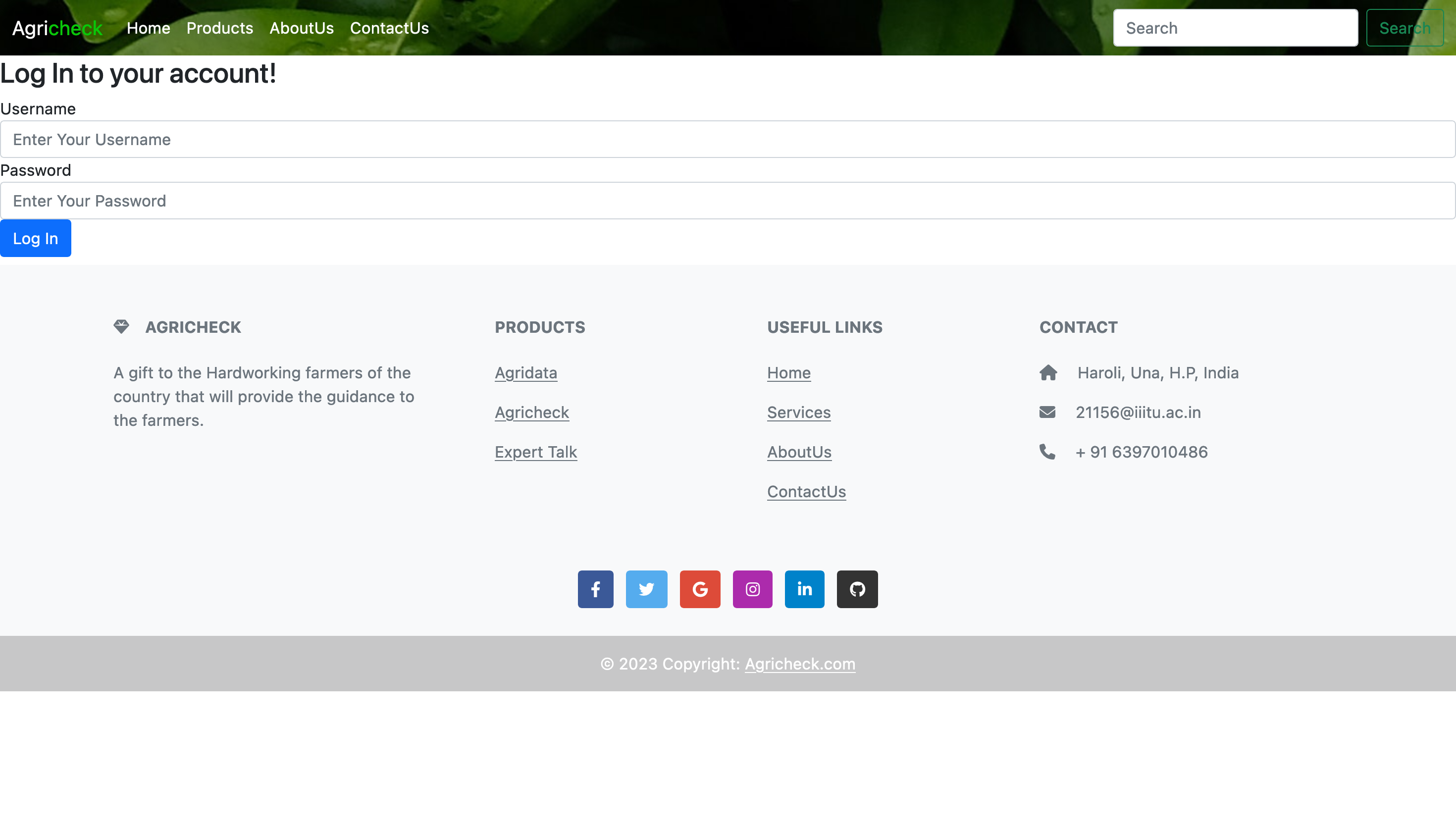
Task: Click the envelope email icon
Action: (x=1047, y=412)
